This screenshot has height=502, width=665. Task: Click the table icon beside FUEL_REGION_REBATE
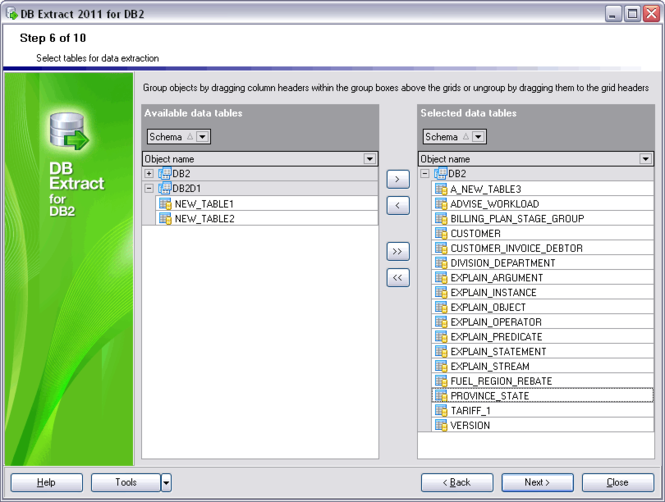coord(441,381)
